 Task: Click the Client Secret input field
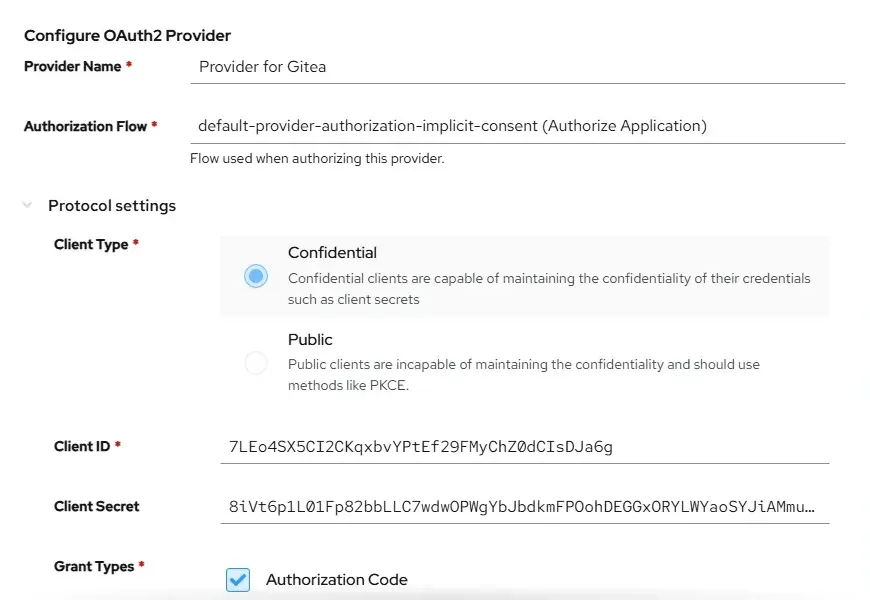525,507
